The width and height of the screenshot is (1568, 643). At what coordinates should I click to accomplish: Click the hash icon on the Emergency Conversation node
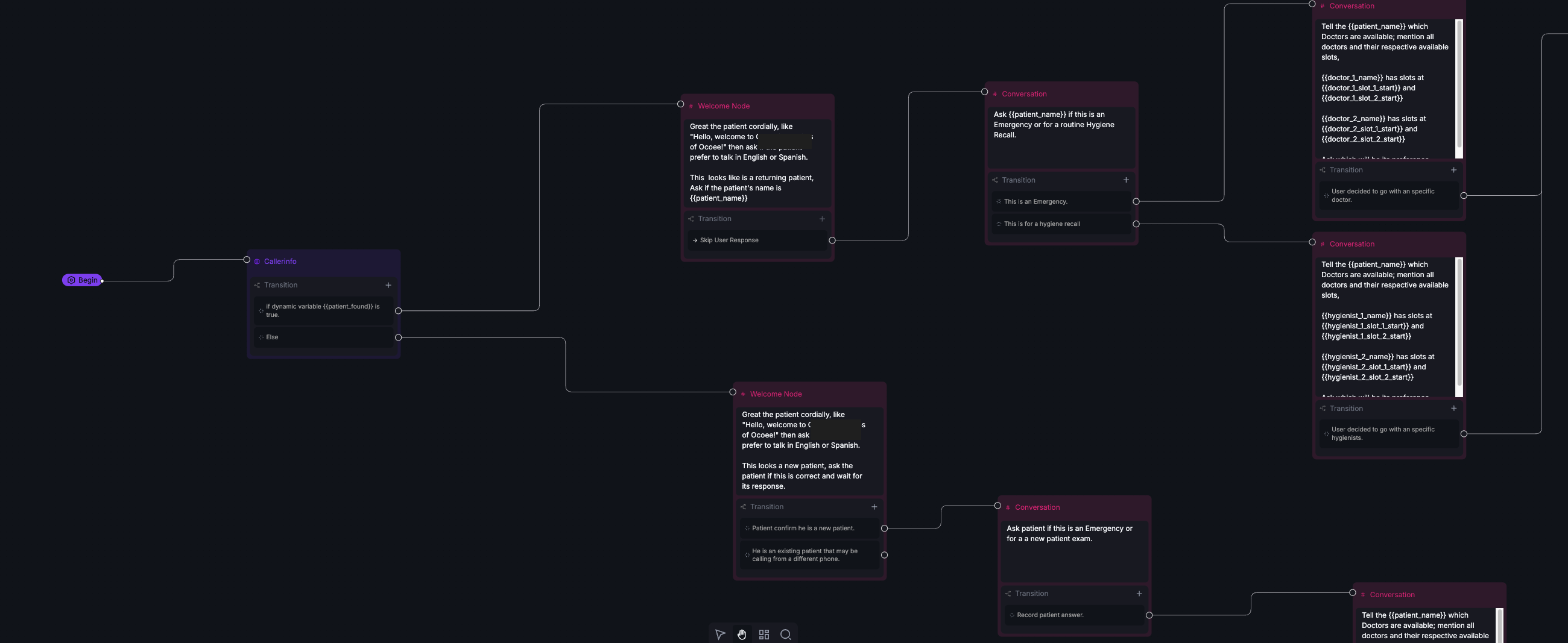(994, 93)
